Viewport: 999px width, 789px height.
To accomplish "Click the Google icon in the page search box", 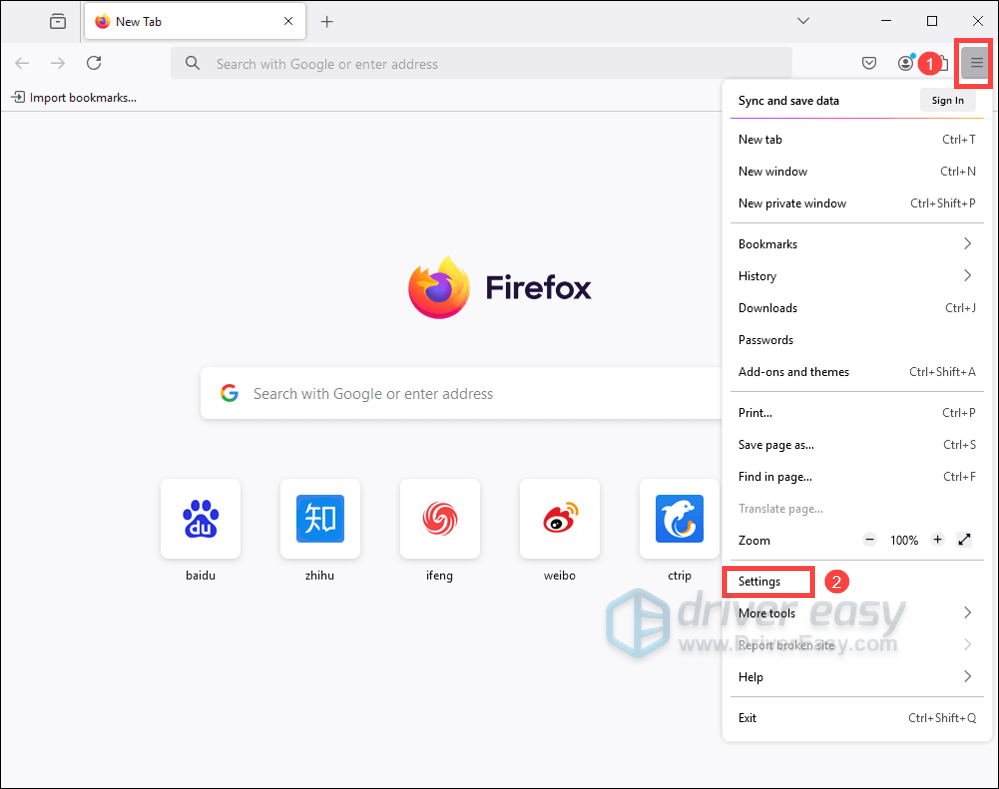I will click(229, 393).
